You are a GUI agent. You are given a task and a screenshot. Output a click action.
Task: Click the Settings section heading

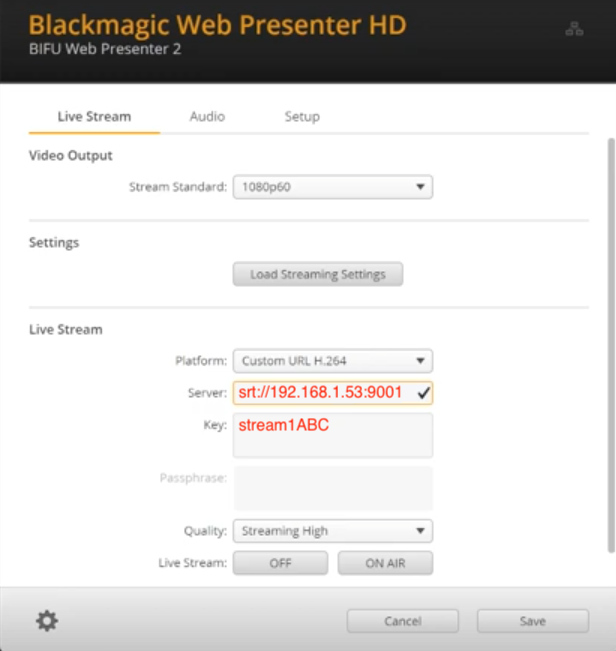pyautogui.click(x=54, y=242)
